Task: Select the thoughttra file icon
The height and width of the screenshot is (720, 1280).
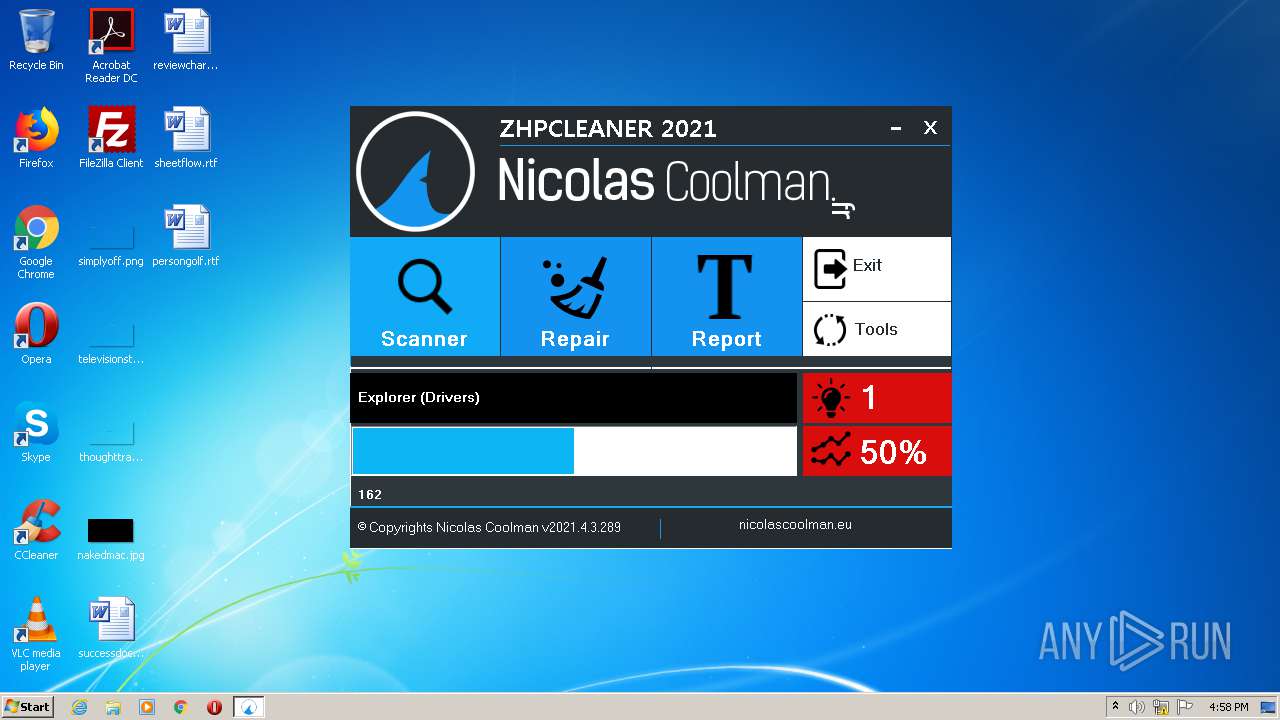Action: tap(111, 438)
